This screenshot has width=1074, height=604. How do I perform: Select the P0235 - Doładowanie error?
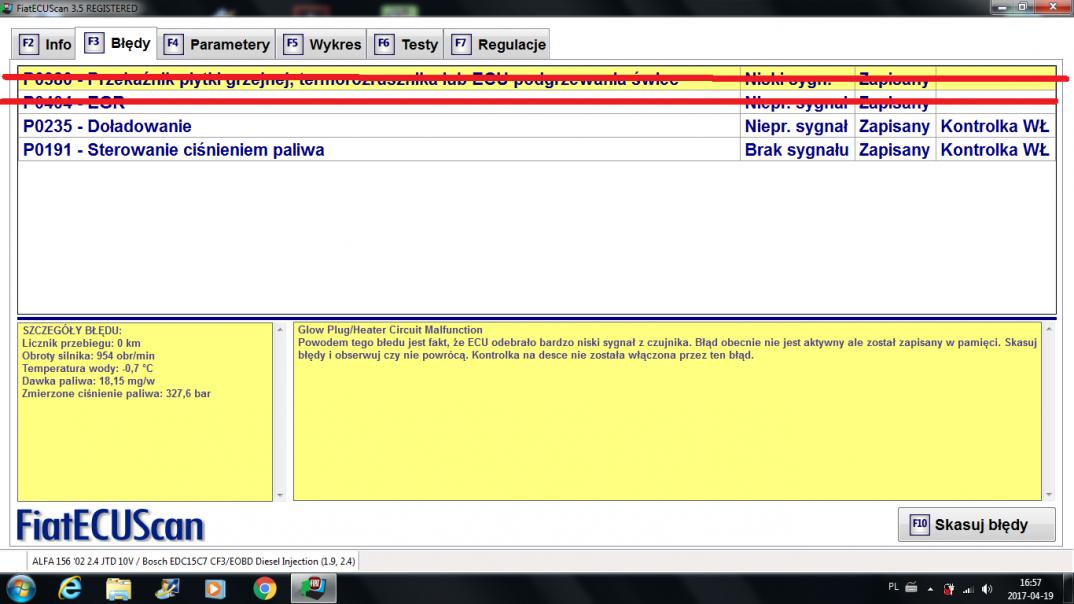(x=537, y=126)
